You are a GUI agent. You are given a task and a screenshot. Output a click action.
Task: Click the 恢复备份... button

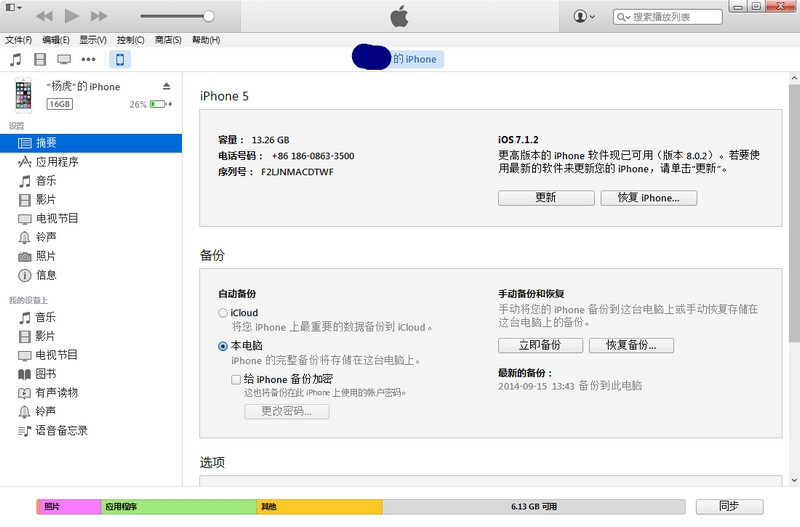[x=631, y=345]
